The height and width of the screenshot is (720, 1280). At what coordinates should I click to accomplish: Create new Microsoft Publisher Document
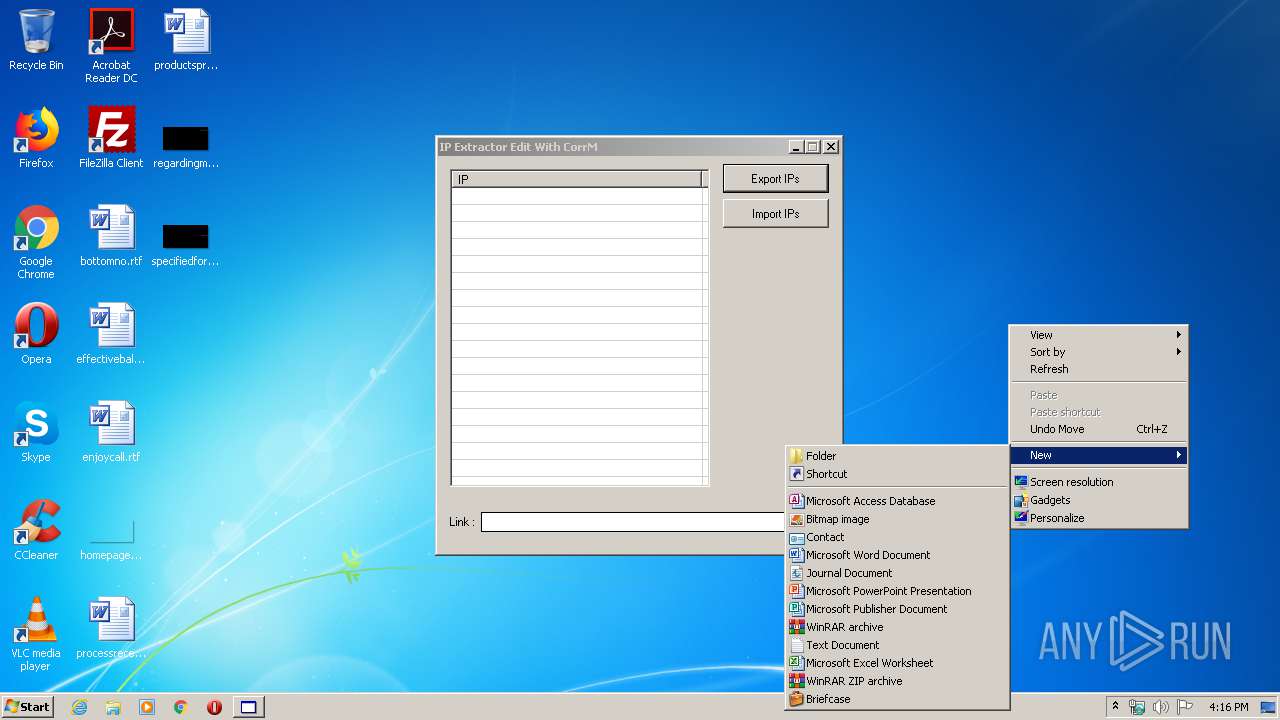[x=897, y=609]
